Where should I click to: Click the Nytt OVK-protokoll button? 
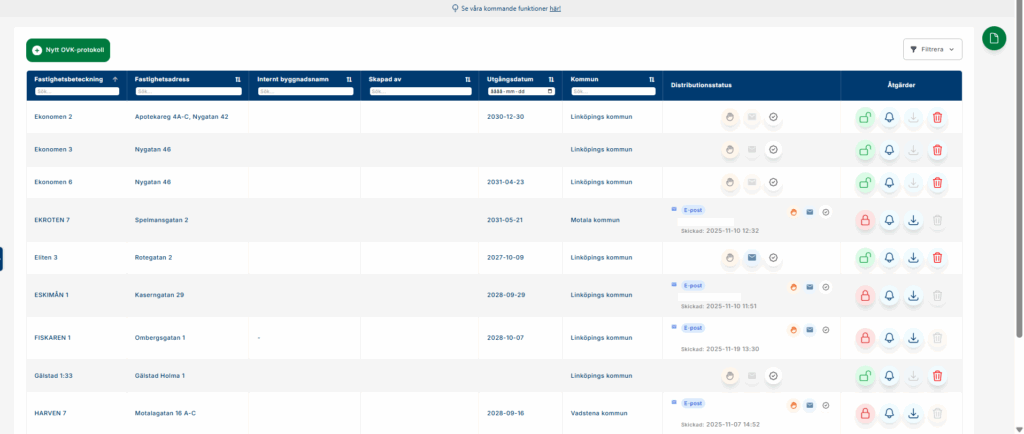[x=68, y=49]
